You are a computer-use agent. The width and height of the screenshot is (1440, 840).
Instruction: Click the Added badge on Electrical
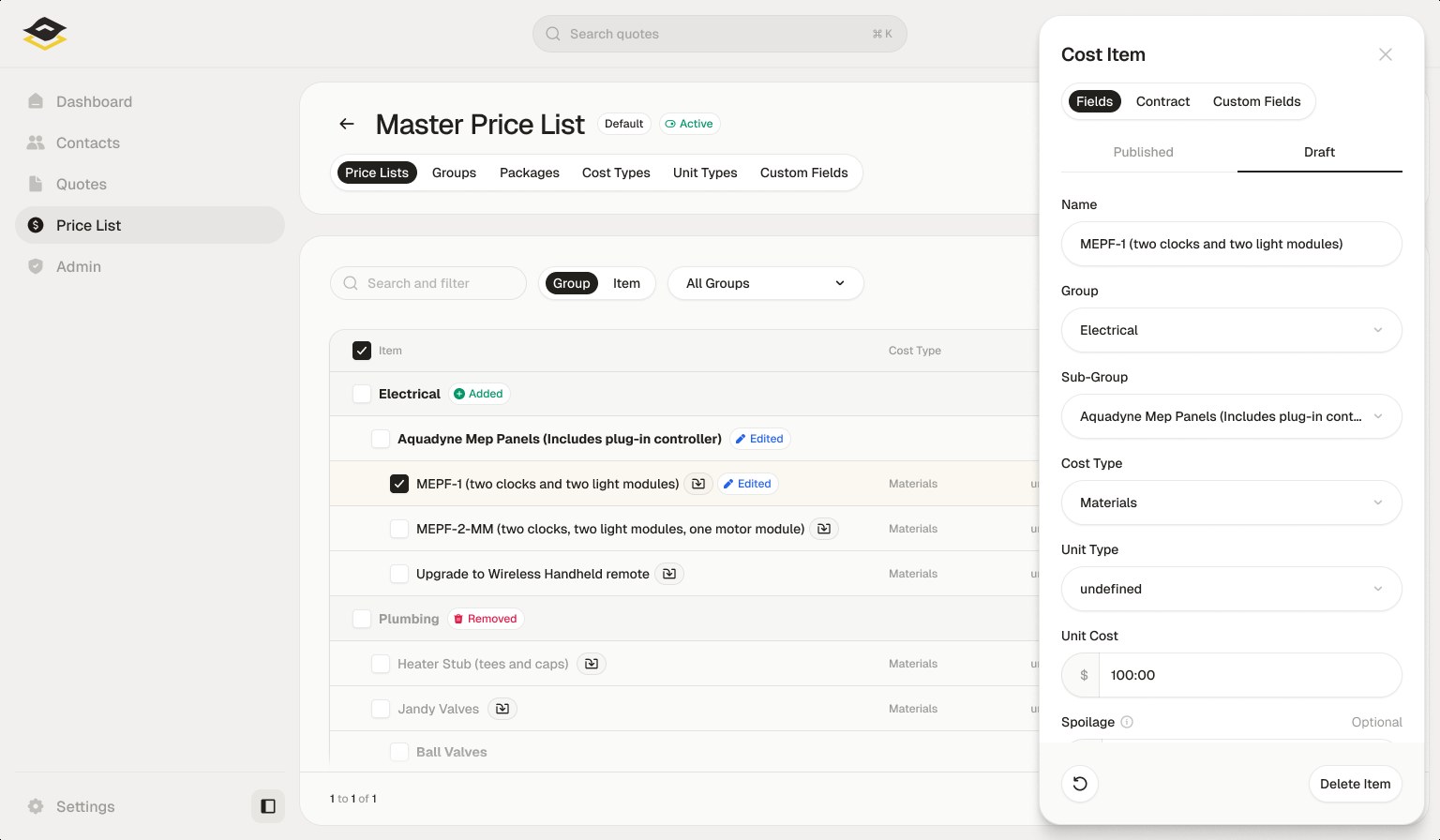(x=479, y=394)
